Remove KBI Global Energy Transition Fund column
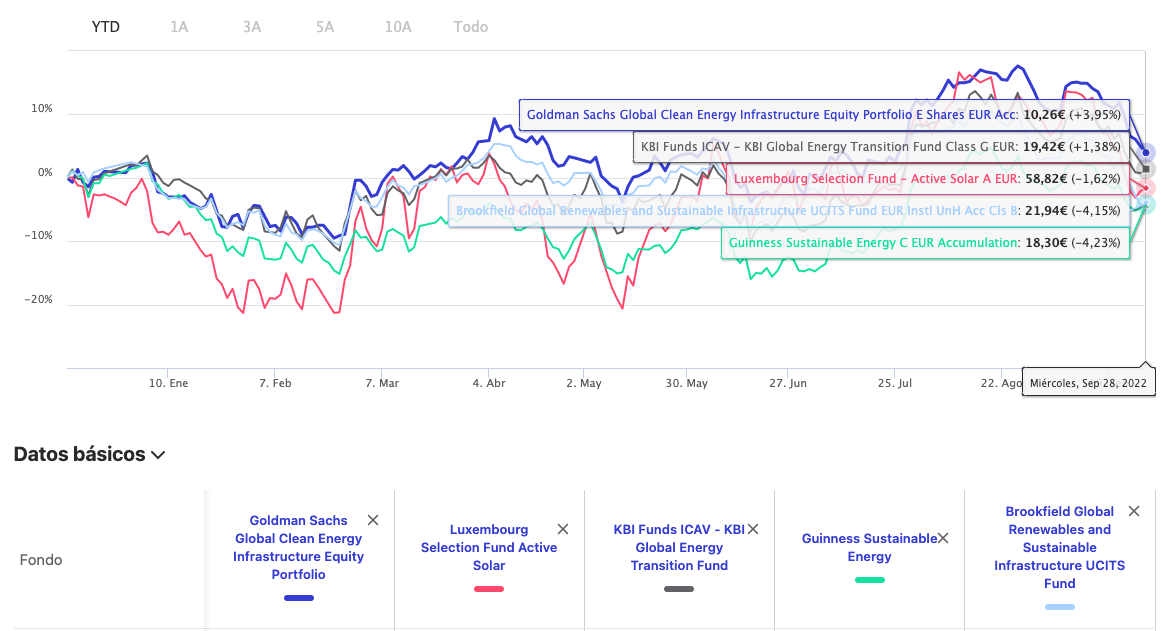 [753, 529]
